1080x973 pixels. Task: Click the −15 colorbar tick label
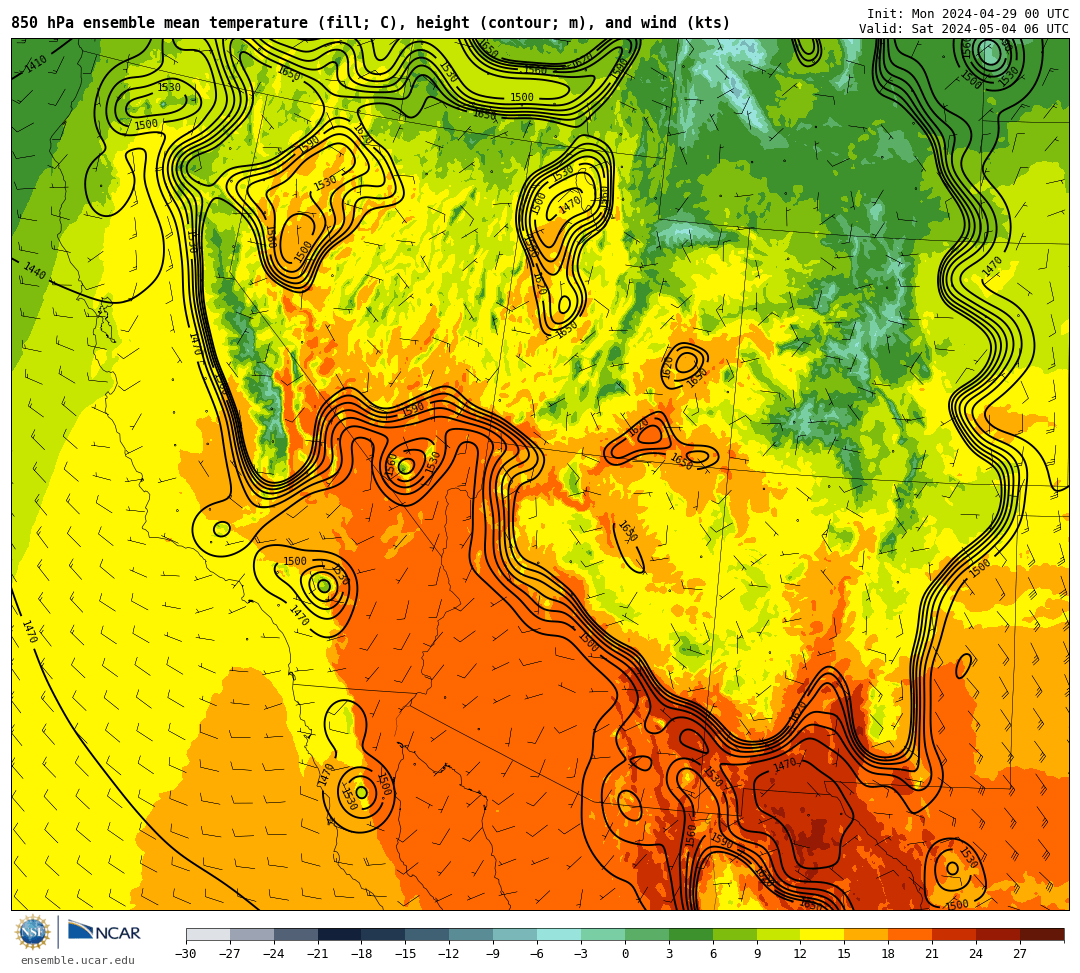pyautogui.click(x=406, y=954)
